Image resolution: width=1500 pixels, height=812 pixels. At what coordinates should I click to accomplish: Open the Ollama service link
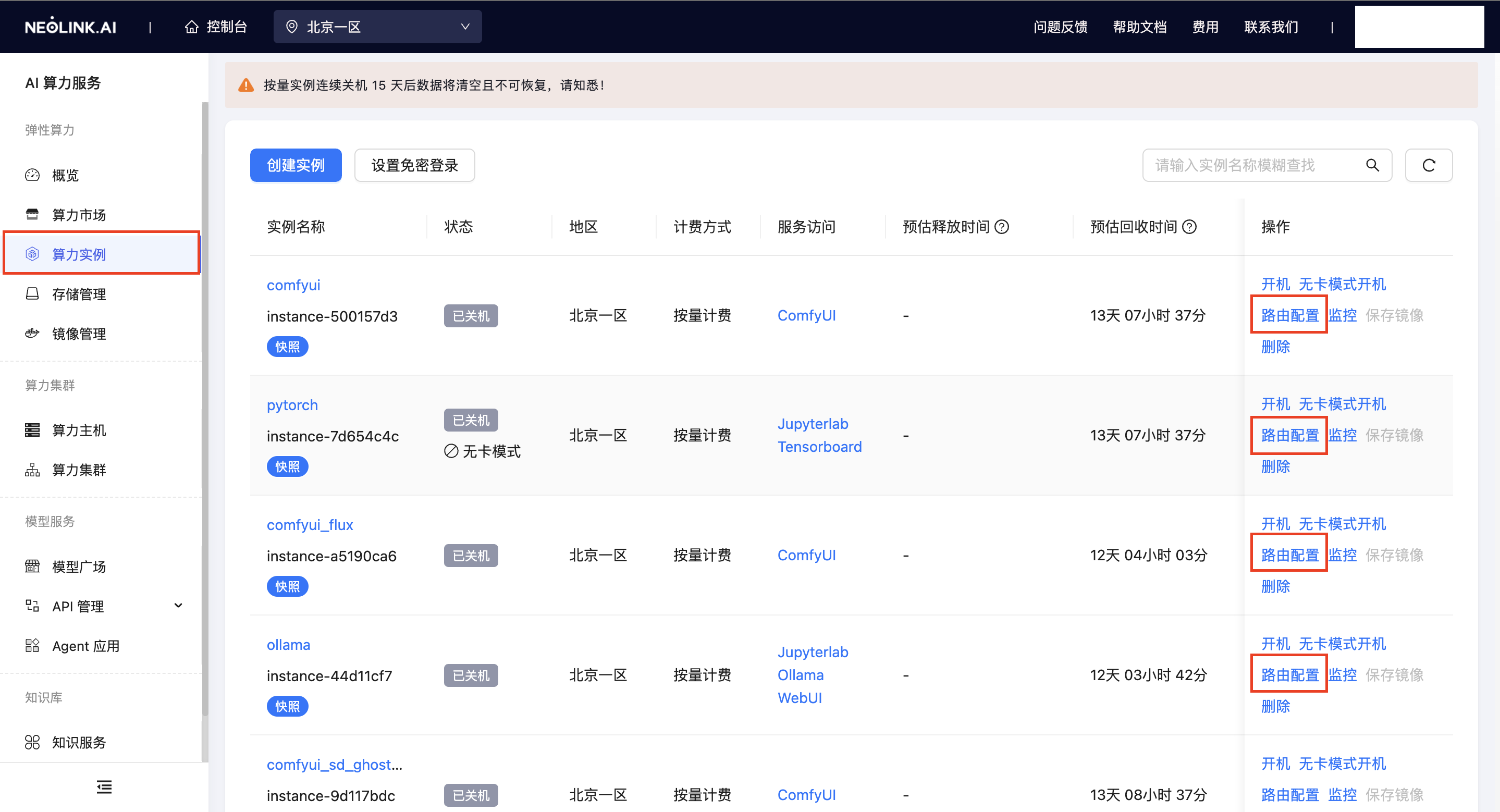click(x=801, y=675)
